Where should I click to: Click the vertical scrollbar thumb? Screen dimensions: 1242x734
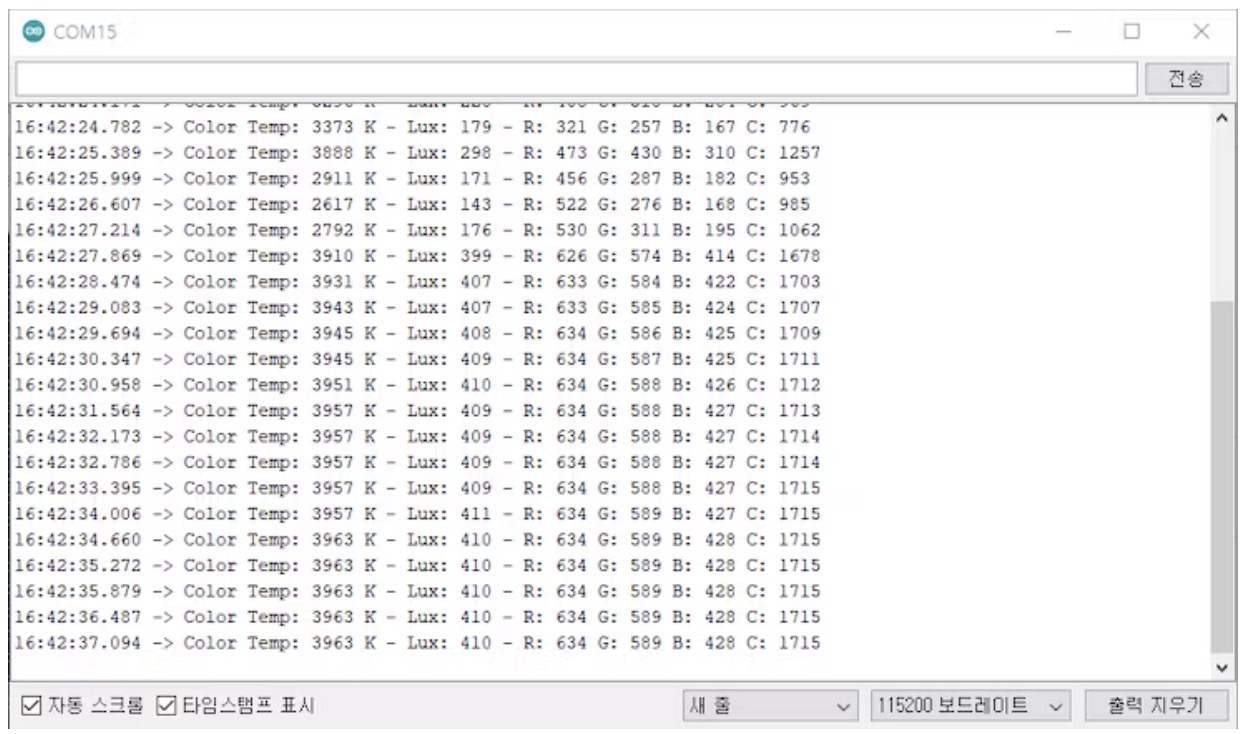pyautogui.click(x=1219, y=475)
